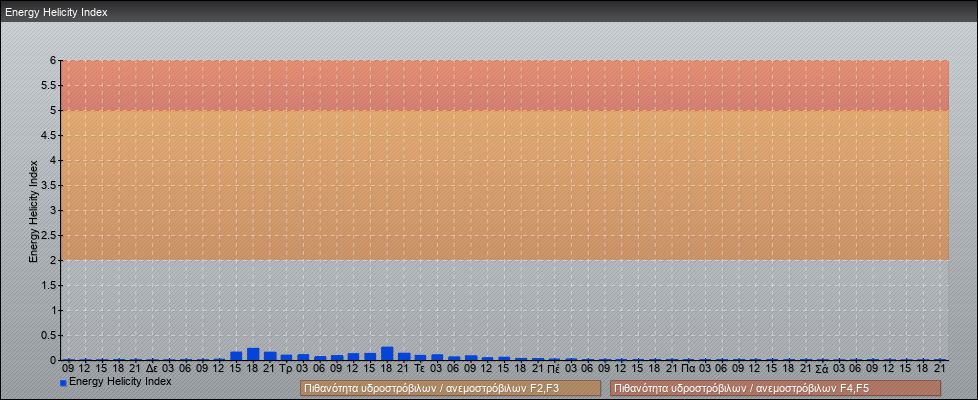The height and width of the screenshot is (400, 978).
Task: Click the y-axis value 2 label
Action: click(x=55, y=260)
